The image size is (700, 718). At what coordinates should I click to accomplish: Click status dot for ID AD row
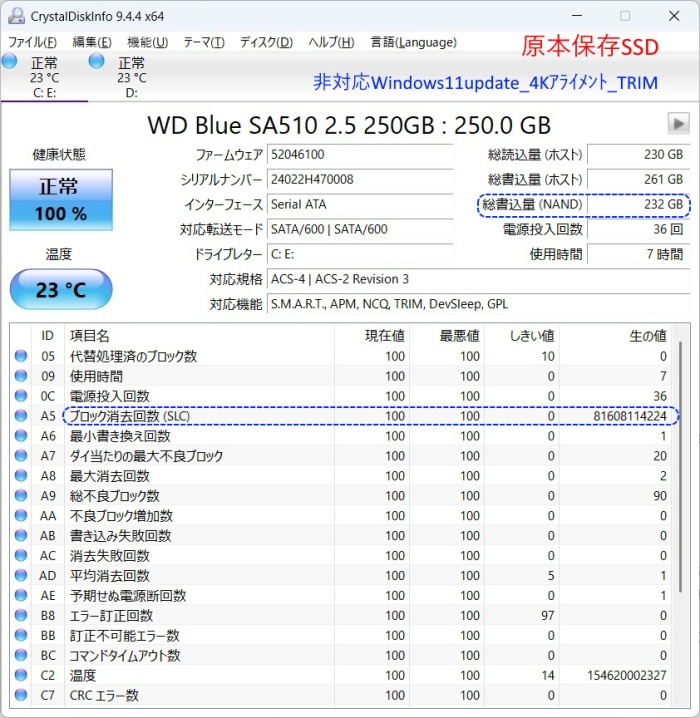[21, 575]
